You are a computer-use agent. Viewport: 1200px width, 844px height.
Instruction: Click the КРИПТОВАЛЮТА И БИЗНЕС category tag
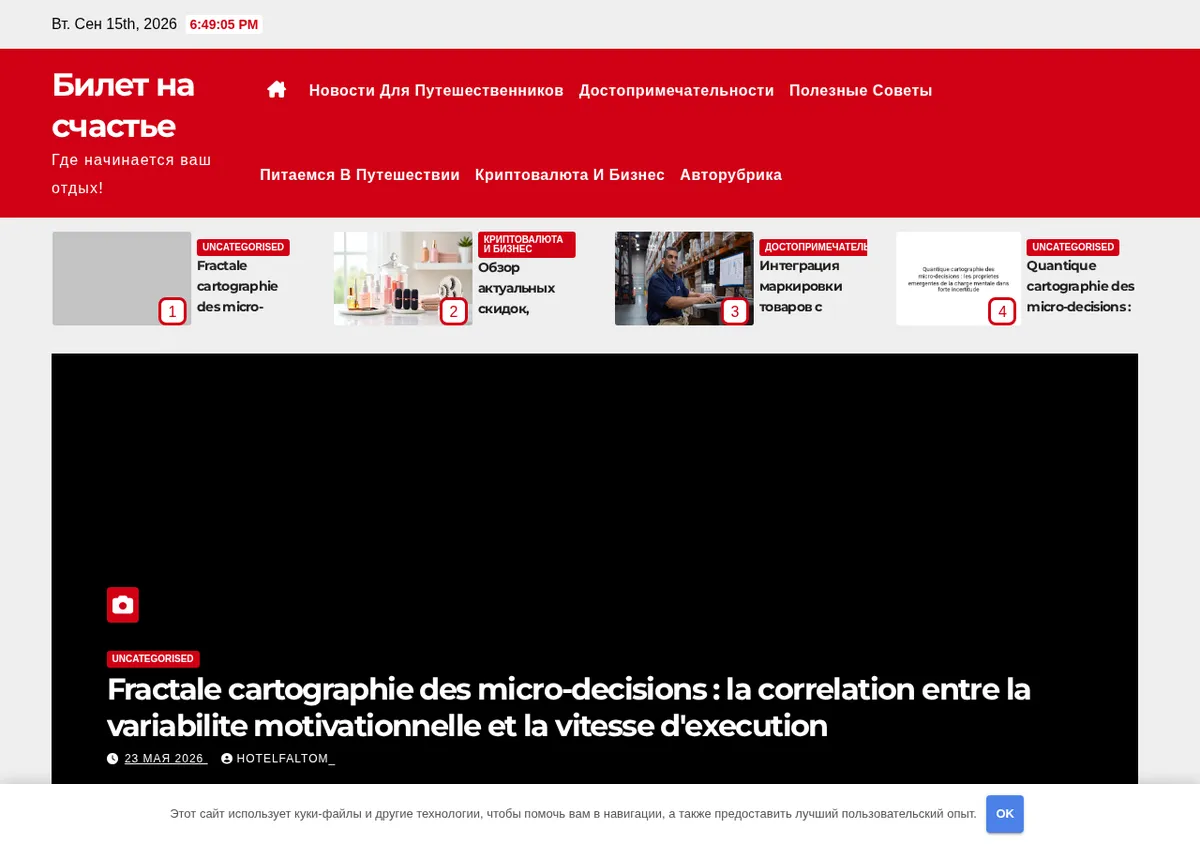coord(526,245)
